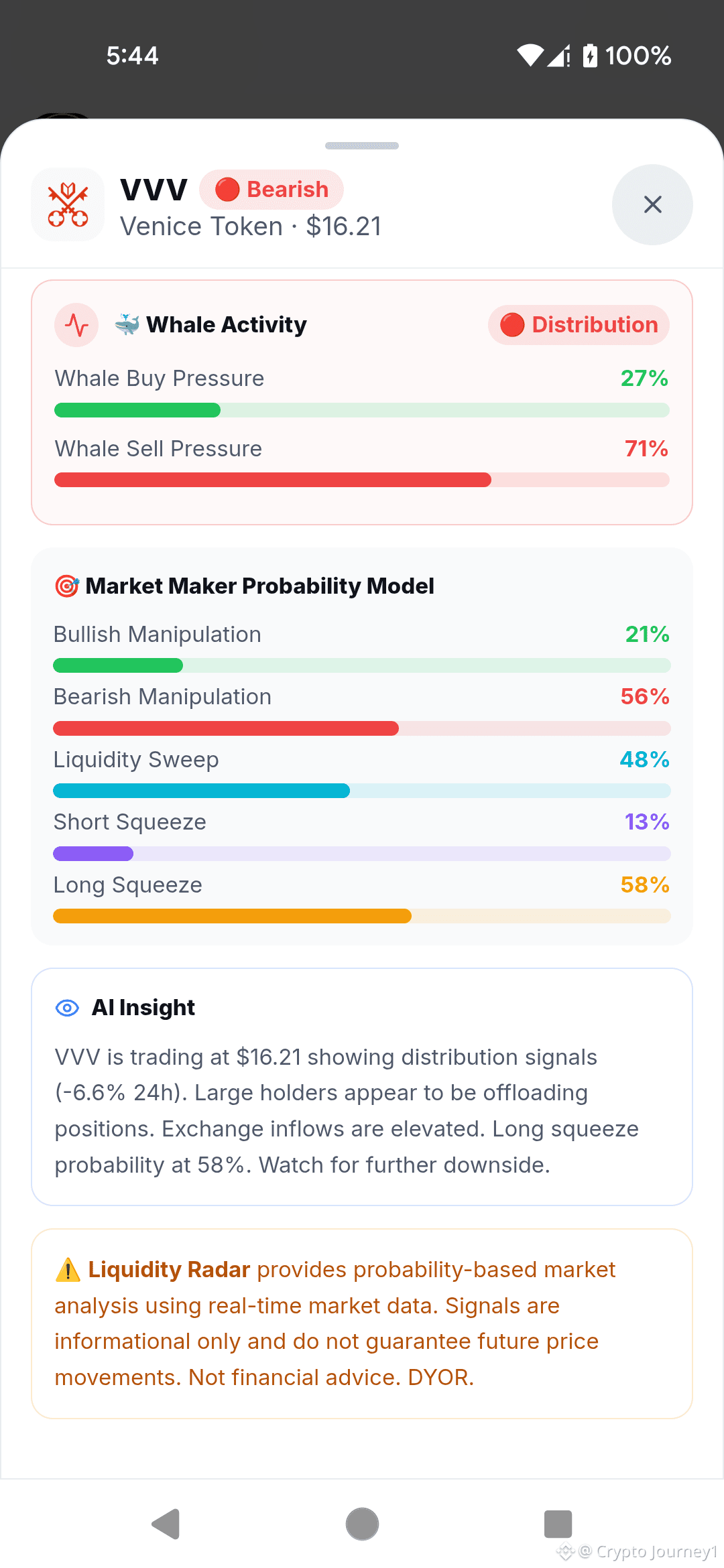Tap the Distribution badge in Whale Activity

(x=579, y=325)
